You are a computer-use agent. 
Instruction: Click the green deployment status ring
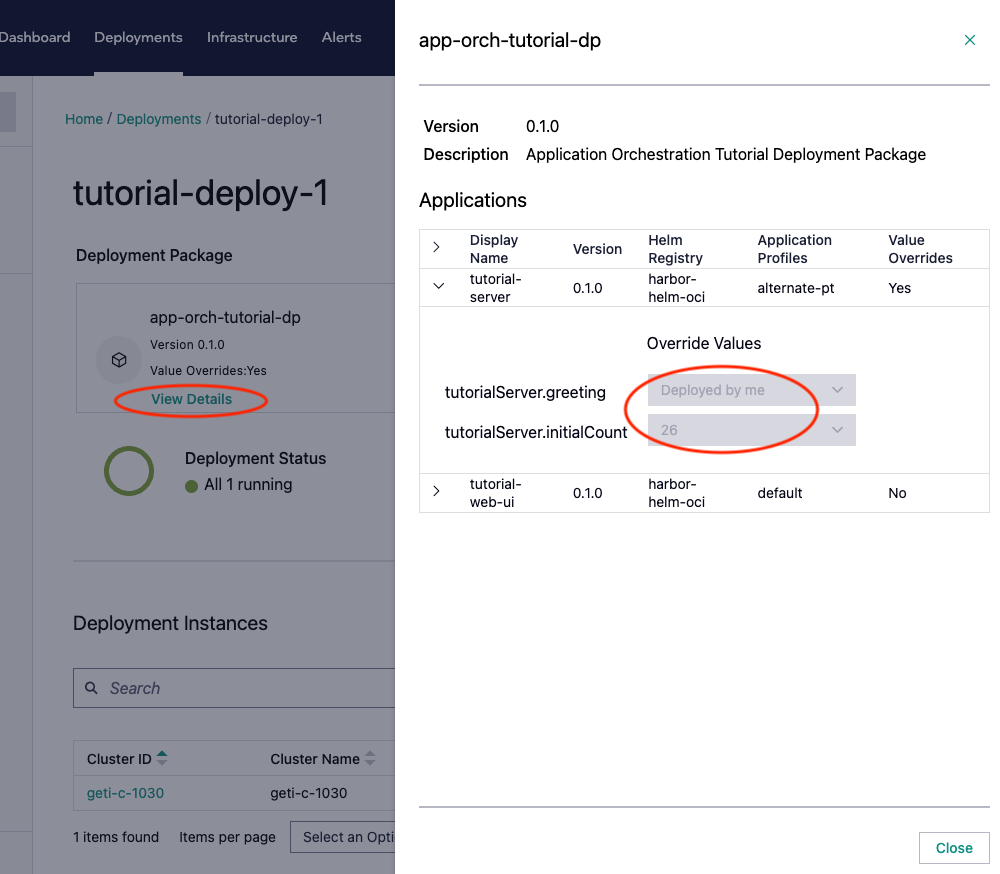(129, 471)
